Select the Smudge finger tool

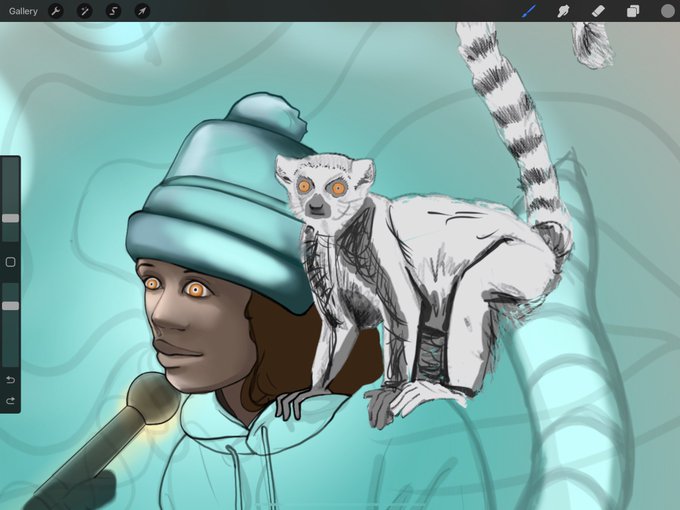563,11
